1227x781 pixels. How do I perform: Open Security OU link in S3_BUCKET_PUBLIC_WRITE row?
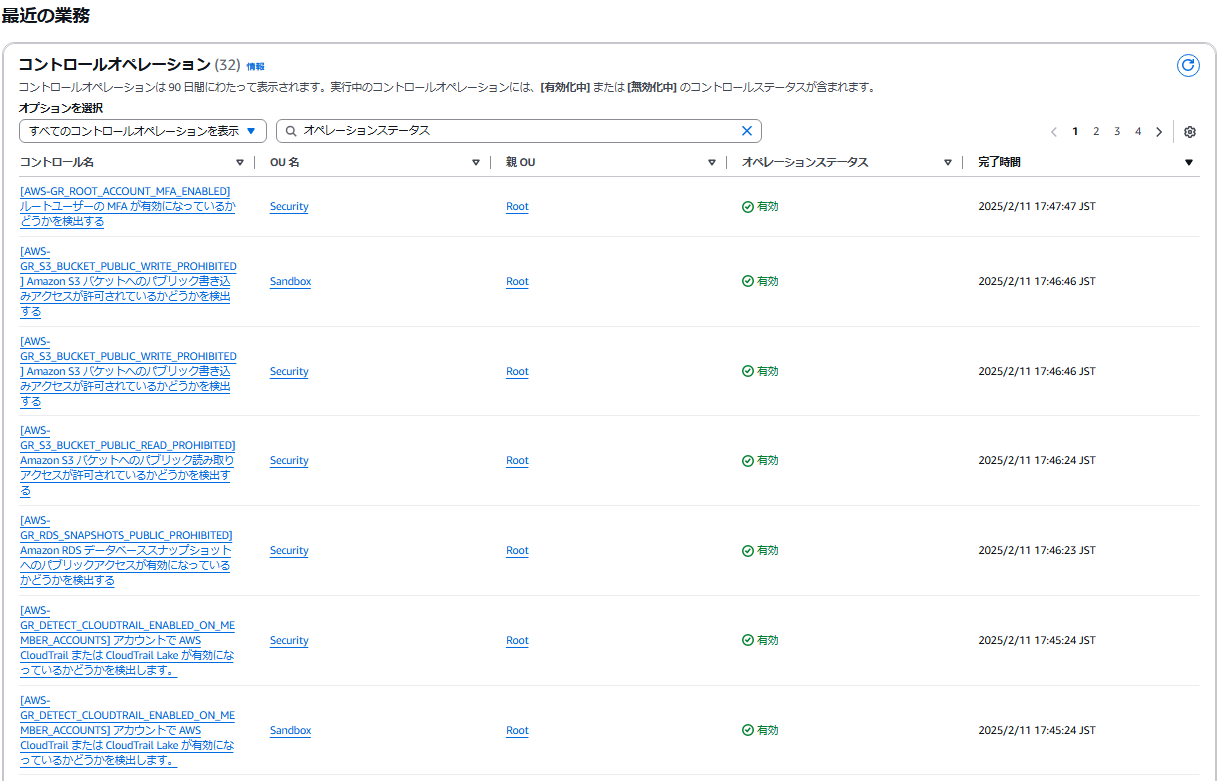coord(289,371)
